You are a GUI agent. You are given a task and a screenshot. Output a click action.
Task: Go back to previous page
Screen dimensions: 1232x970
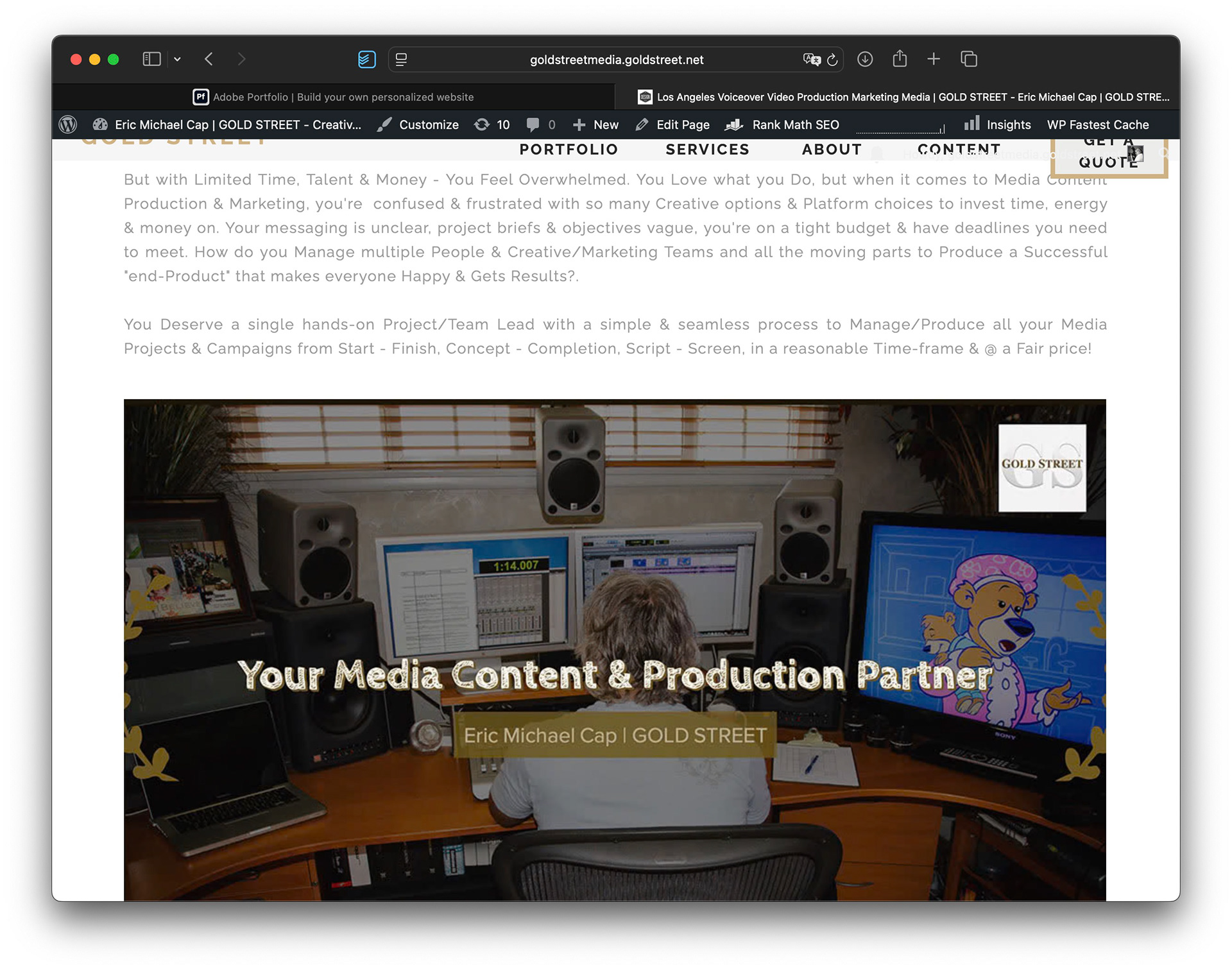(x=209, y=59)
